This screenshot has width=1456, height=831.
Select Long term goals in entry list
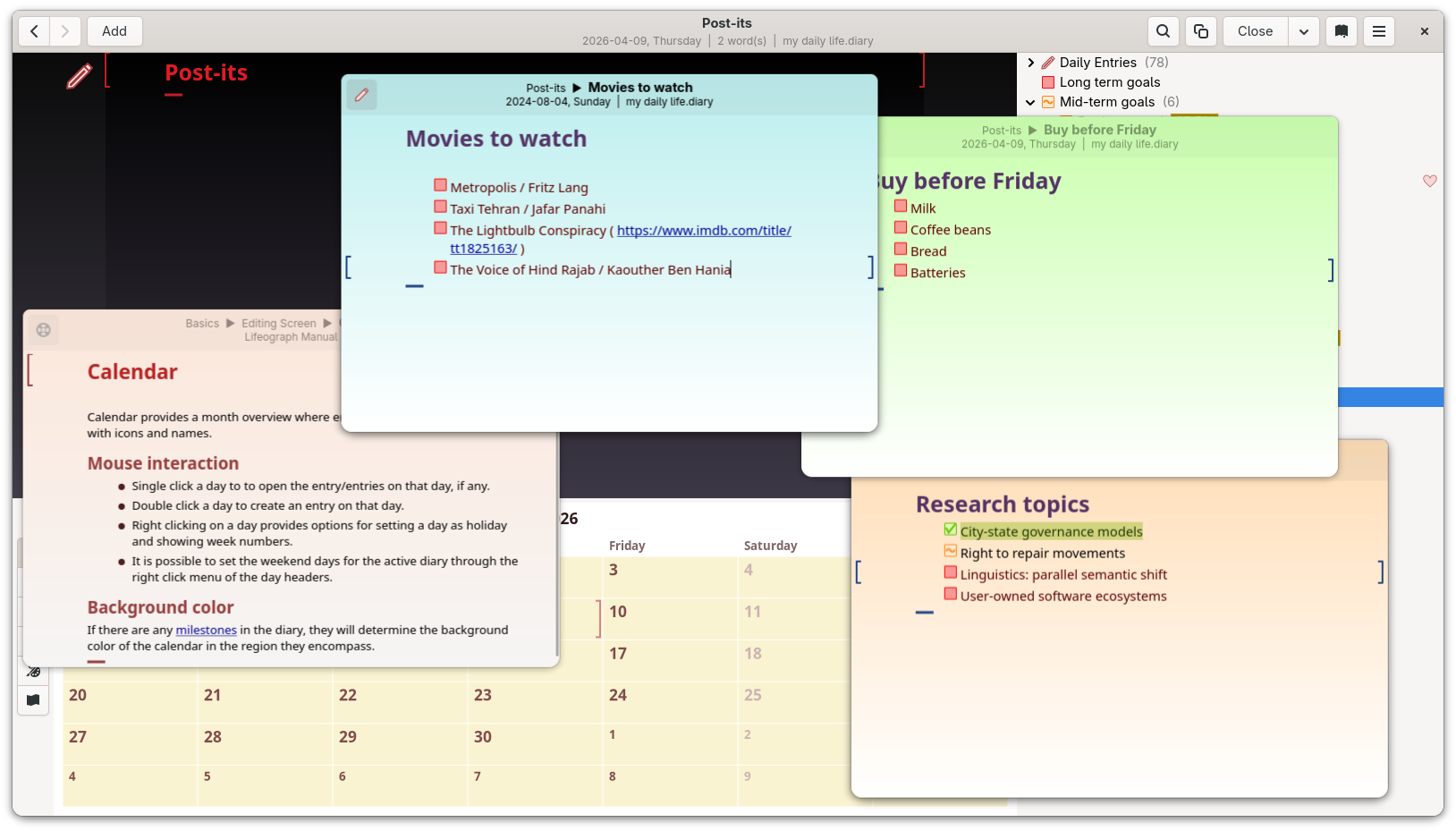point(1110,82)
